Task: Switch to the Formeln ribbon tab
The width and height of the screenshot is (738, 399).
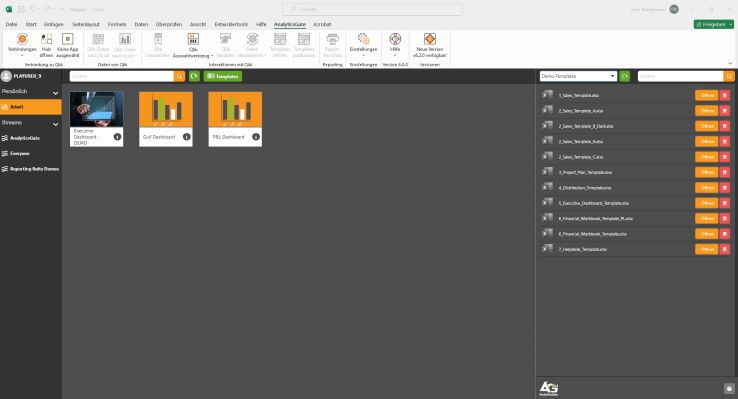Action: 117,24
